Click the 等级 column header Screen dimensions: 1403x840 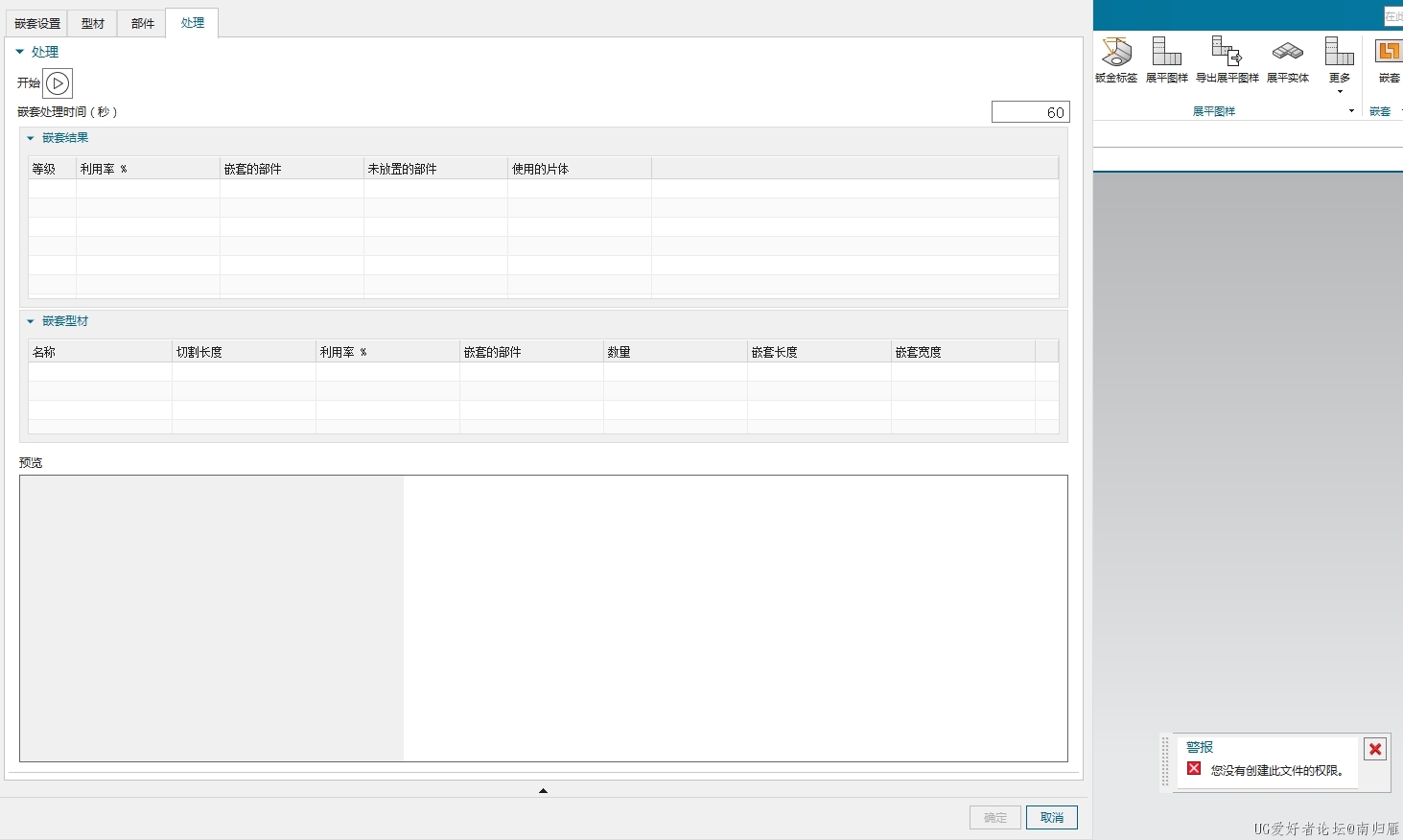point(52,169)
